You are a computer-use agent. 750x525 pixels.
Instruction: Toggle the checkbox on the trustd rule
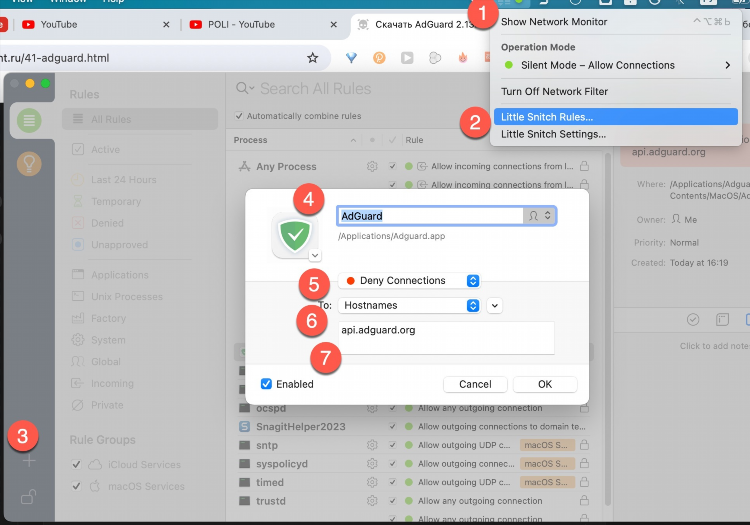pyautogui.click(x=393, y=501)
